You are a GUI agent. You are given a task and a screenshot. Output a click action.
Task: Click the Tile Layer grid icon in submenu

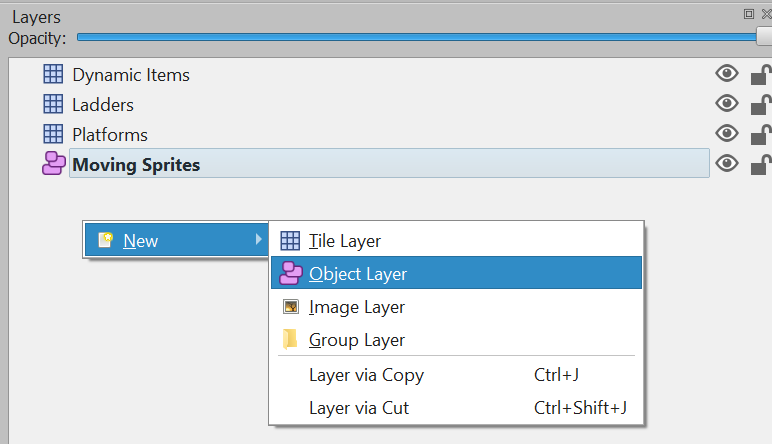click(290, 241)
